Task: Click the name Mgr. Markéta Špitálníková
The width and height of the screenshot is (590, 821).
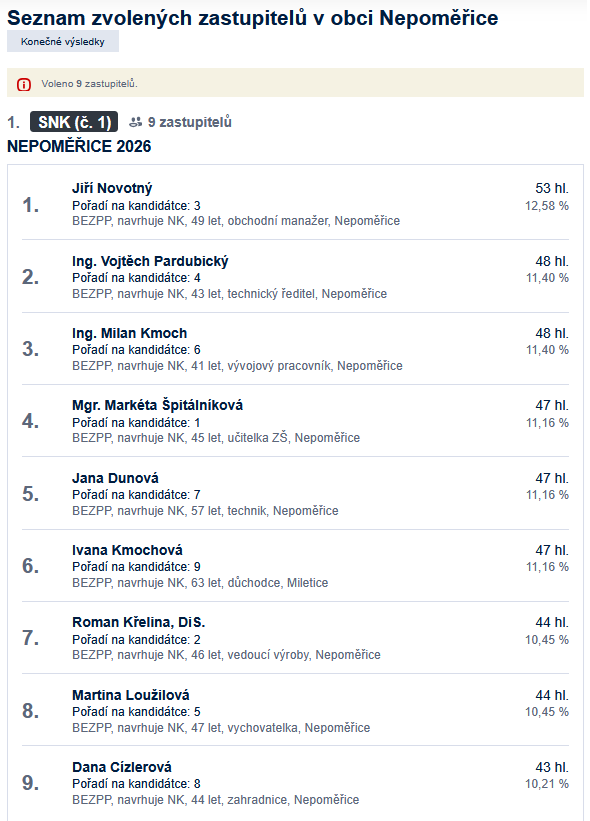Action: pyautogui.click(x=158, y=405)
